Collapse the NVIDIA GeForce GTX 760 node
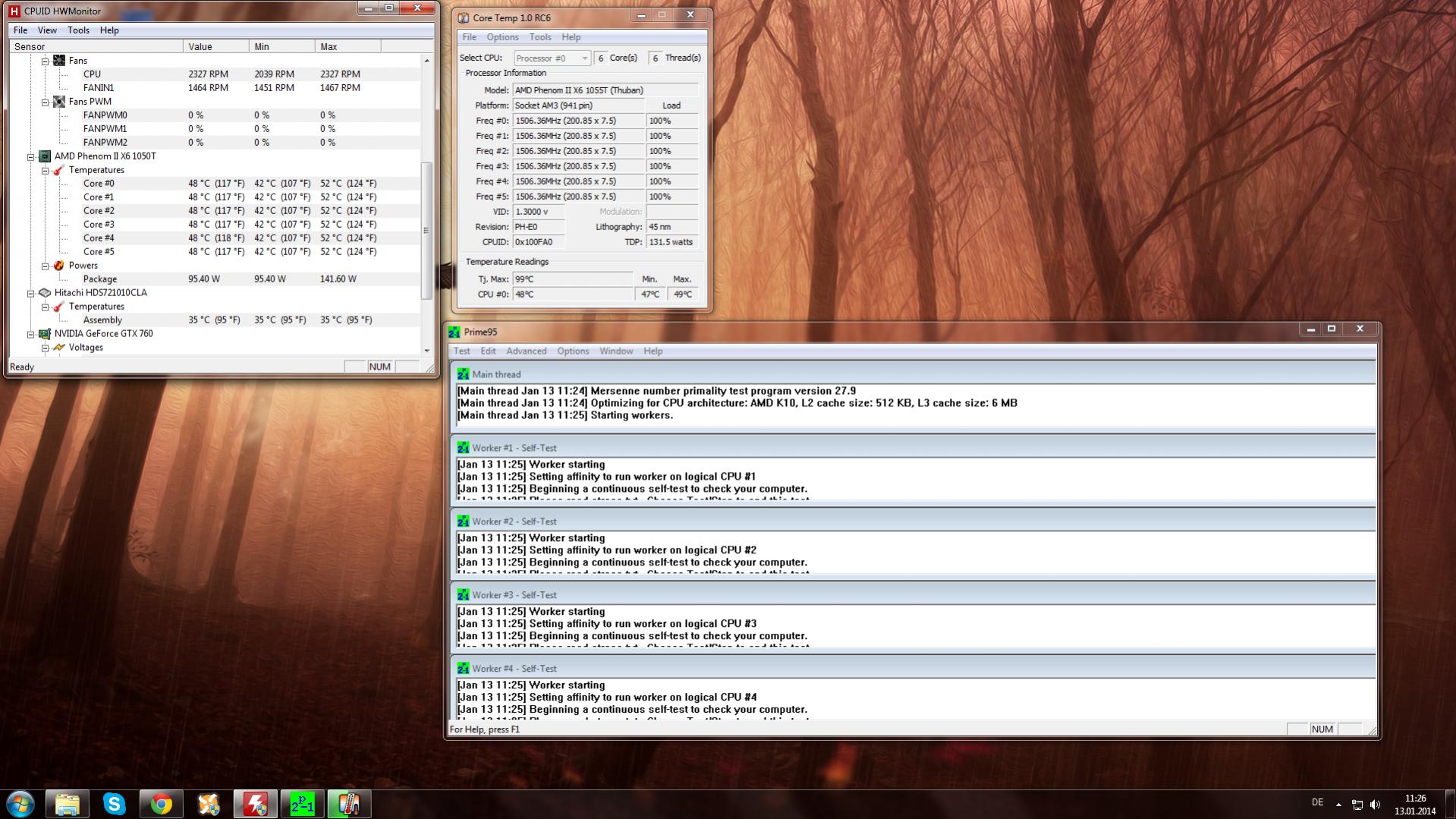The height and width of the screenshot is (819, 1456). coord(31,334)
